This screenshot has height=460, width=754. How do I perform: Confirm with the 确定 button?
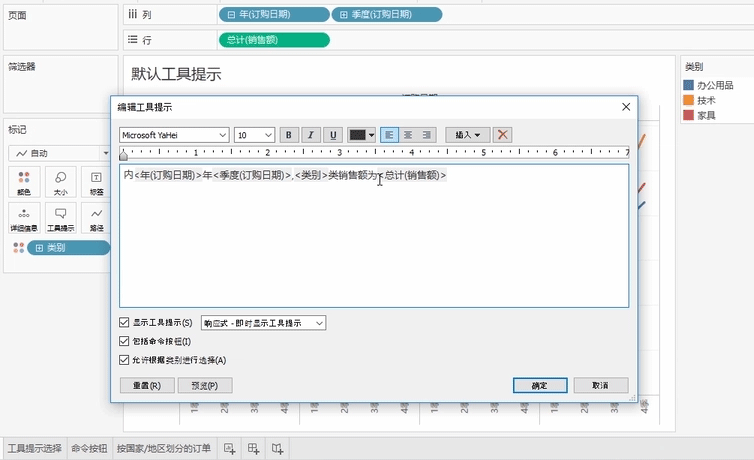tap(540, 385)
